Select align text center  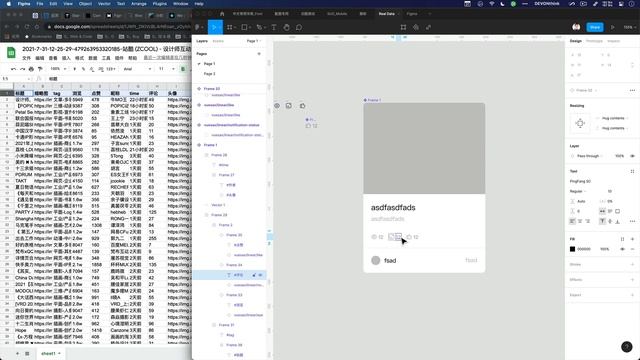pyautogui.click(x=580, y=221)
